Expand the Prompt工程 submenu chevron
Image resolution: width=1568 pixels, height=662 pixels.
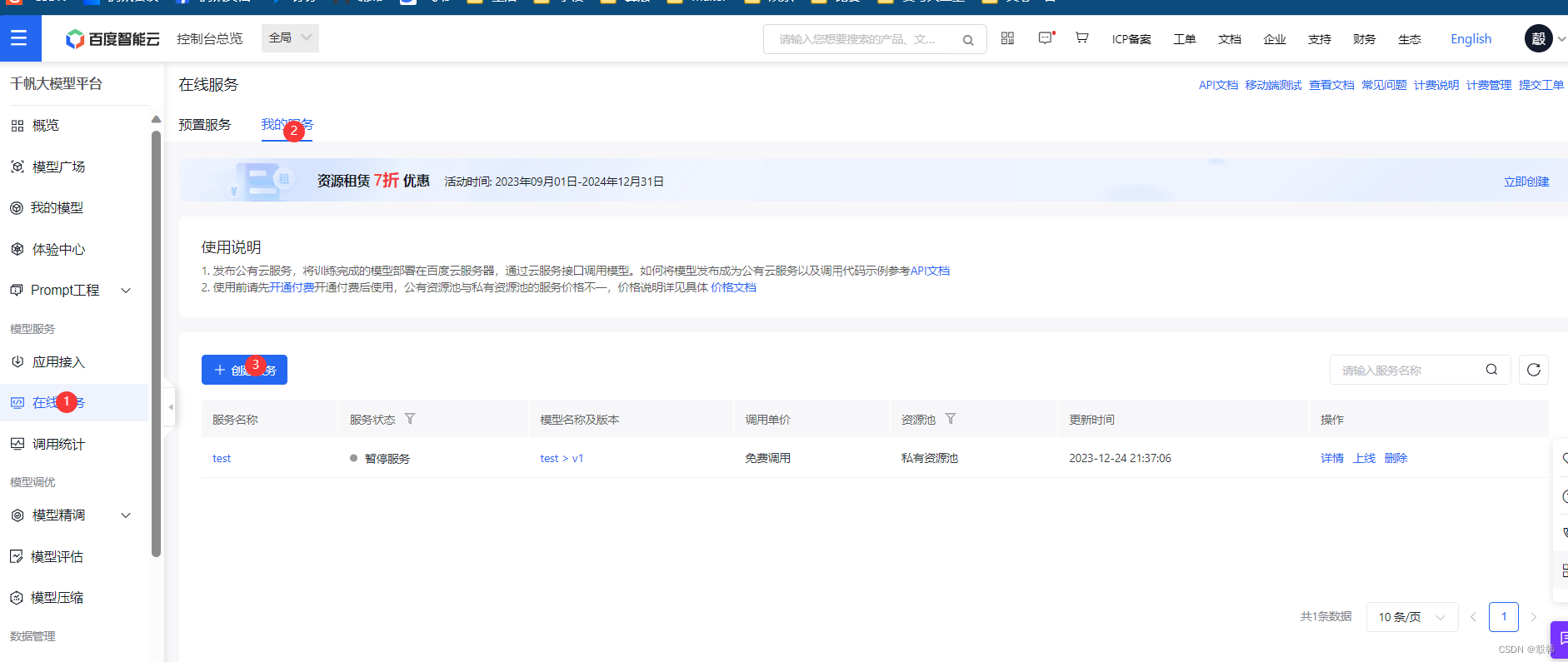pos(126,291)
